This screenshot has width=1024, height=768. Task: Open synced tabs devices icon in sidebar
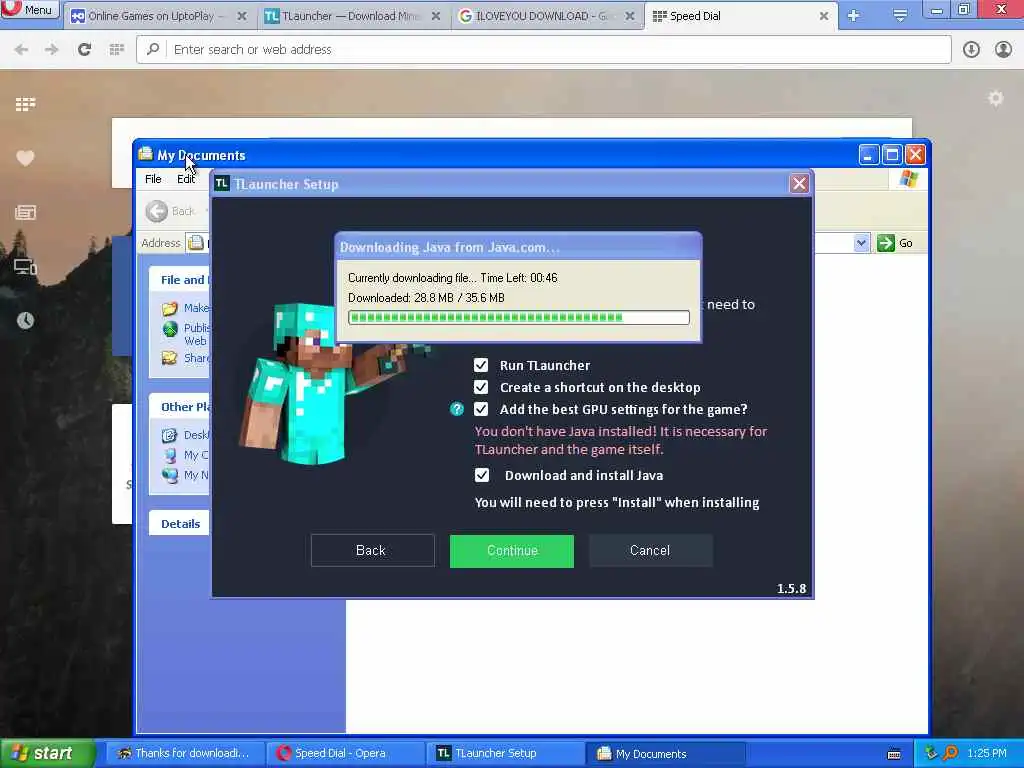[x=25, y=266]
